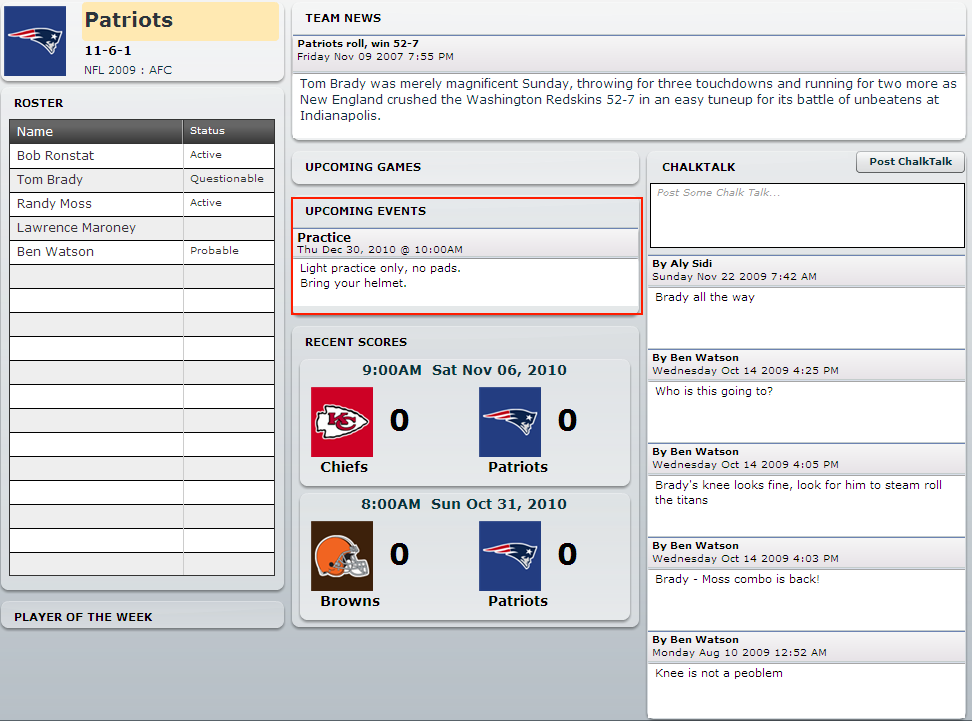The image size is (972, 721).
Task: Collapse the Team News panel header
Action: [x=629, y=19]
